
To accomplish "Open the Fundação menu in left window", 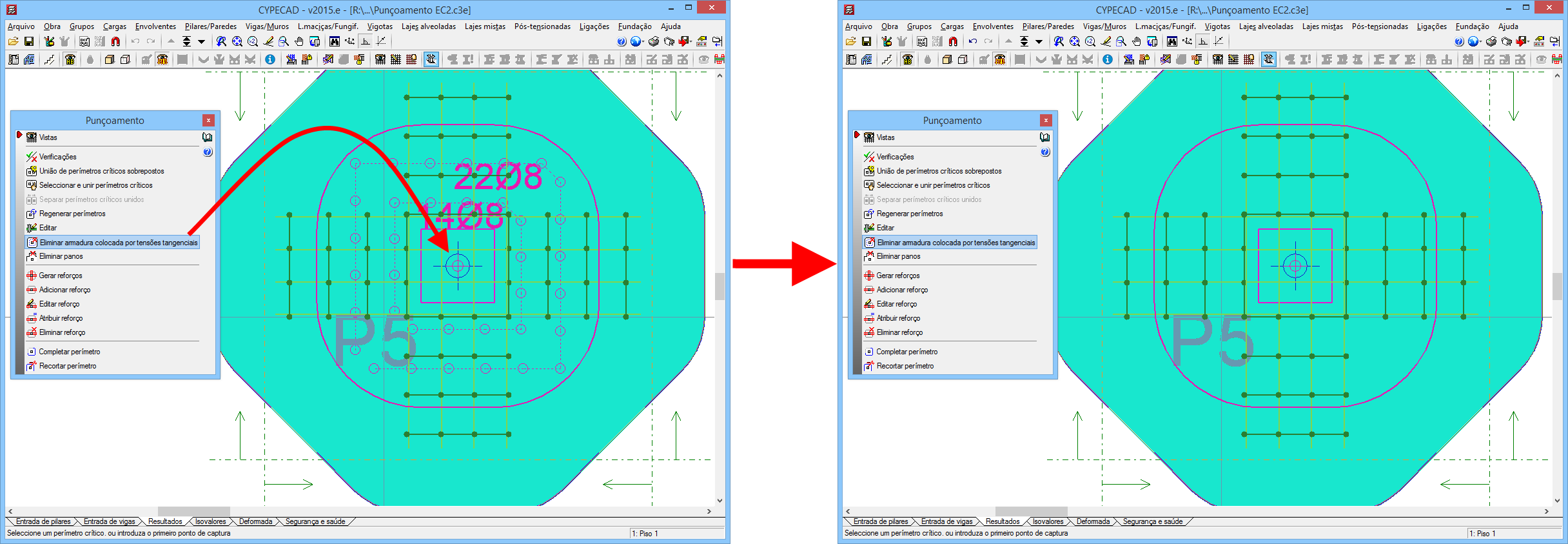I will (x=635, y=26).
